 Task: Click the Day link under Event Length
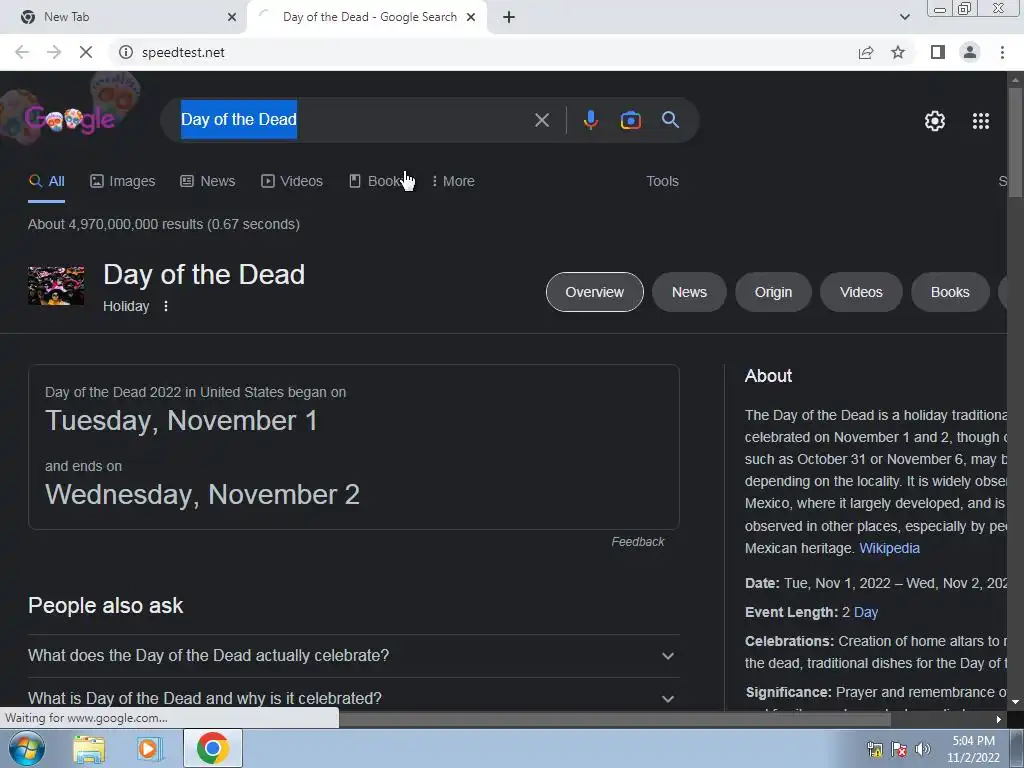[866, 612]
